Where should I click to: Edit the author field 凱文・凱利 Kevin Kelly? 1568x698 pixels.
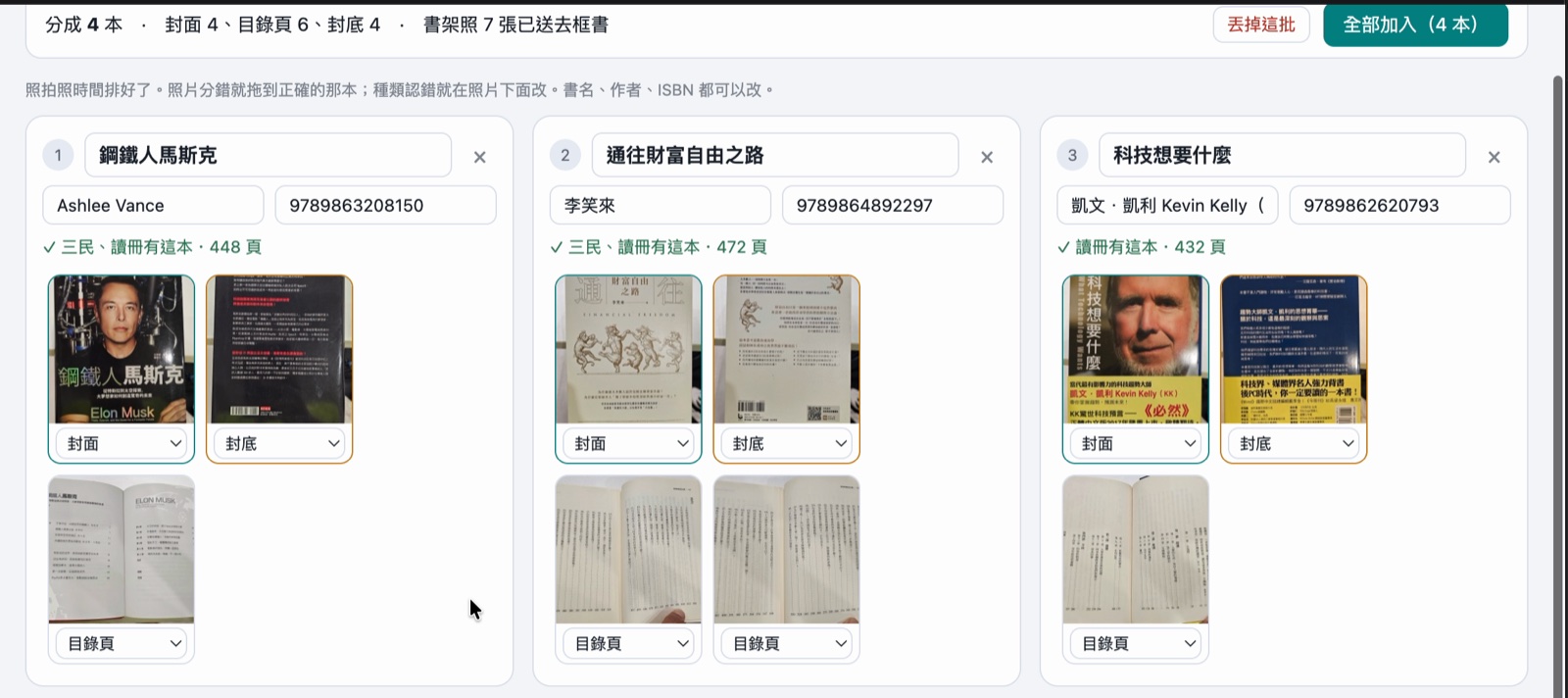coord(1167,205)
